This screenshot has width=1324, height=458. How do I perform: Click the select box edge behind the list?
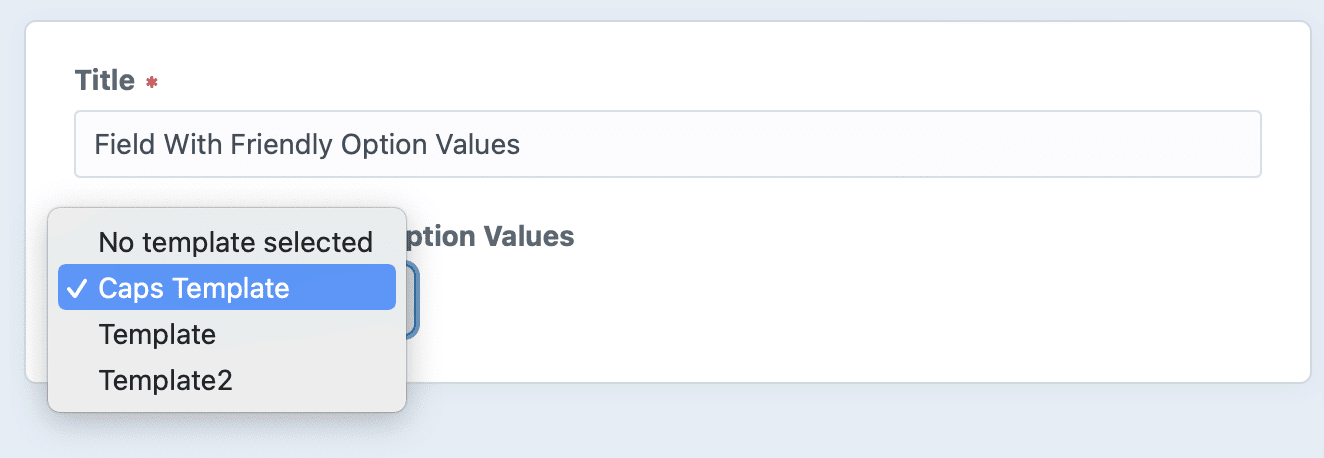point(413,300)
